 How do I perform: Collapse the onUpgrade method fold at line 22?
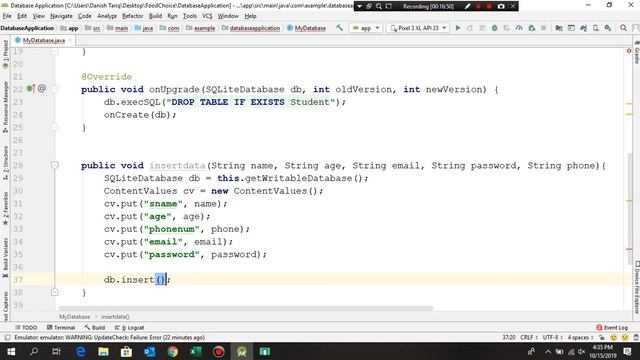click(55, 89)
